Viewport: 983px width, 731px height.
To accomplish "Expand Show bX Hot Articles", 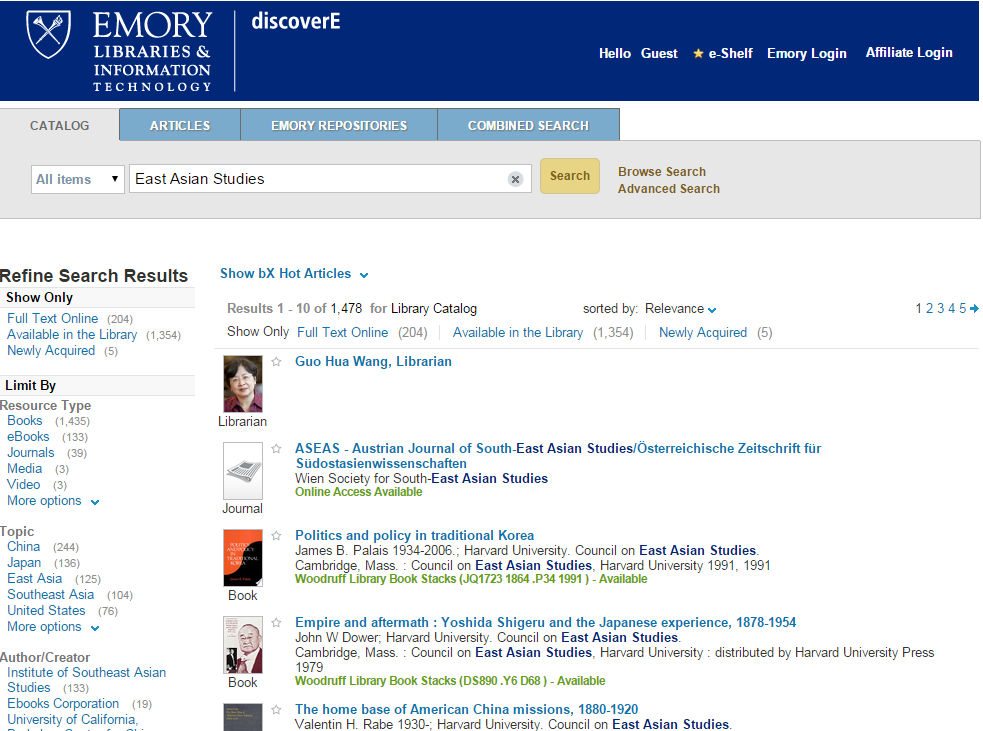I will [x=293, y=274].
